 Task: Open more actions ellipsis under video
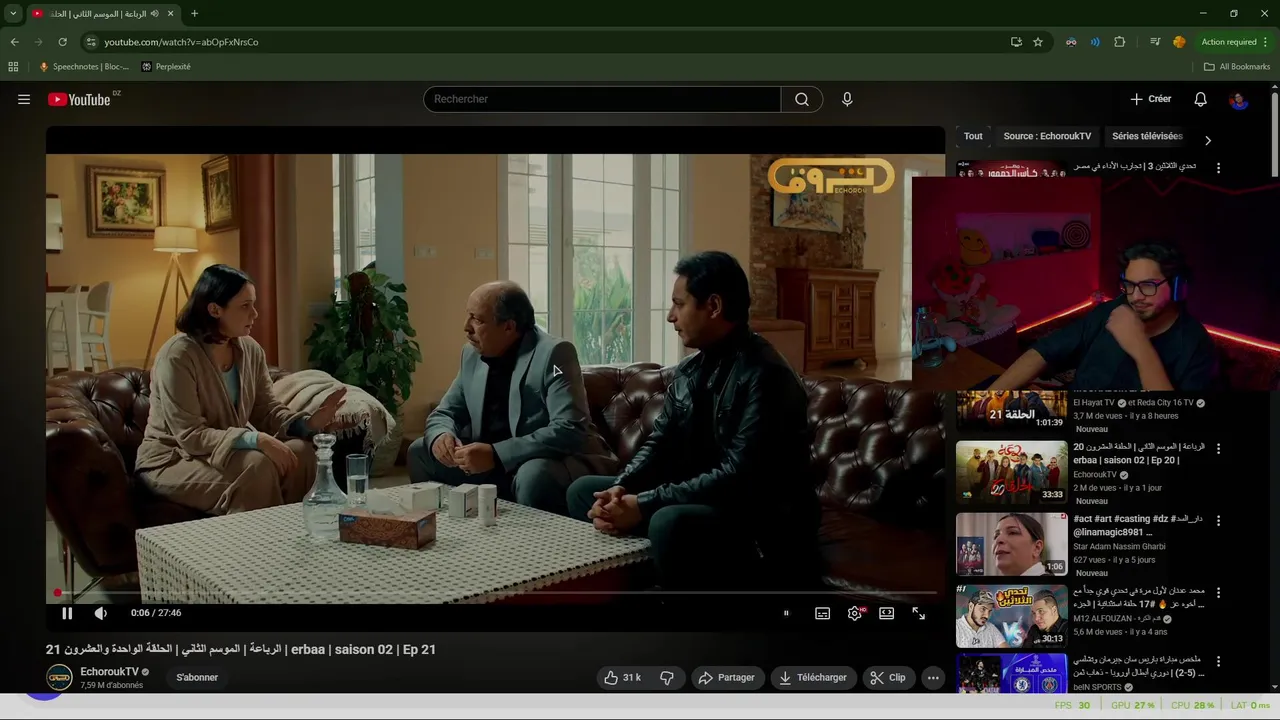pyautogui.click(x=933, y=677)
